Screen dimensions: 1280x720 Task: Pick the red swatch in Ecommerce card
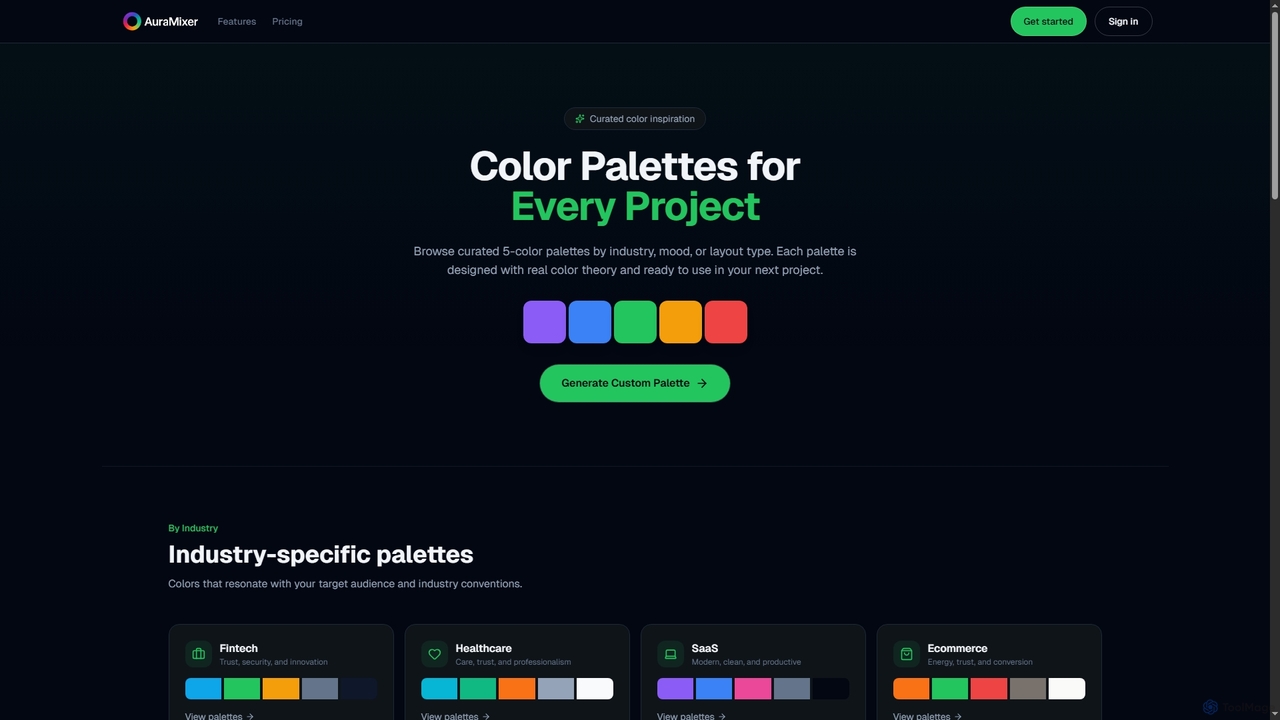point(989,688)
